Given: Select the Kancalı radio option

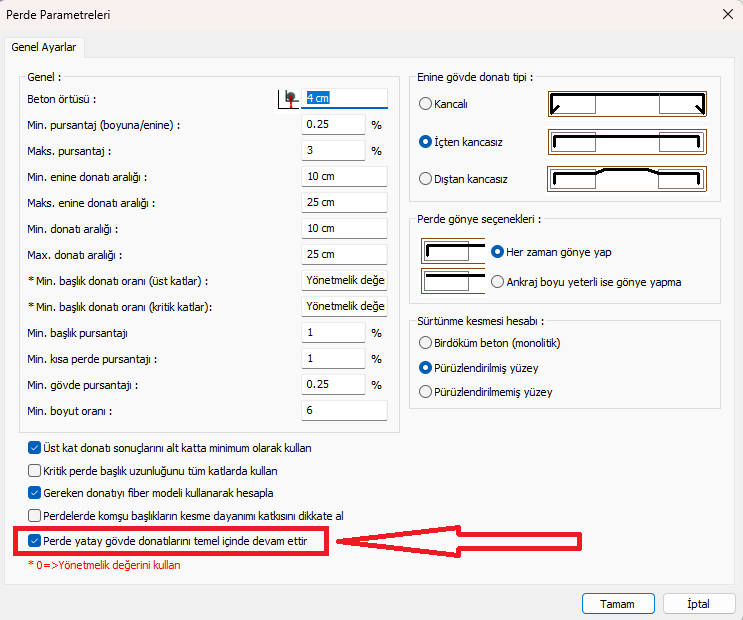Looking at the screenshot, I should 427,104.
